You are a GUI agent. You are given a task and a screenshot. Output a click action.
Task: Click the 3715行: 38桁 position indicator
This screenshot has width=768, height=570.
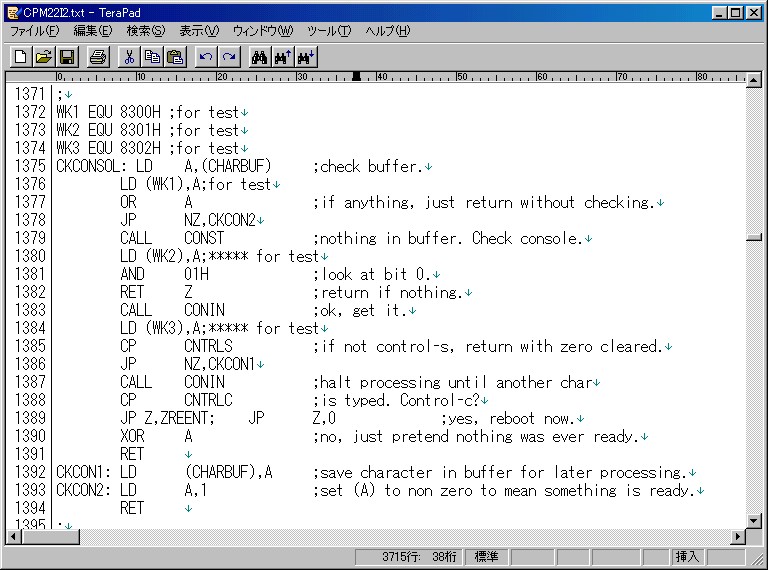409,557
